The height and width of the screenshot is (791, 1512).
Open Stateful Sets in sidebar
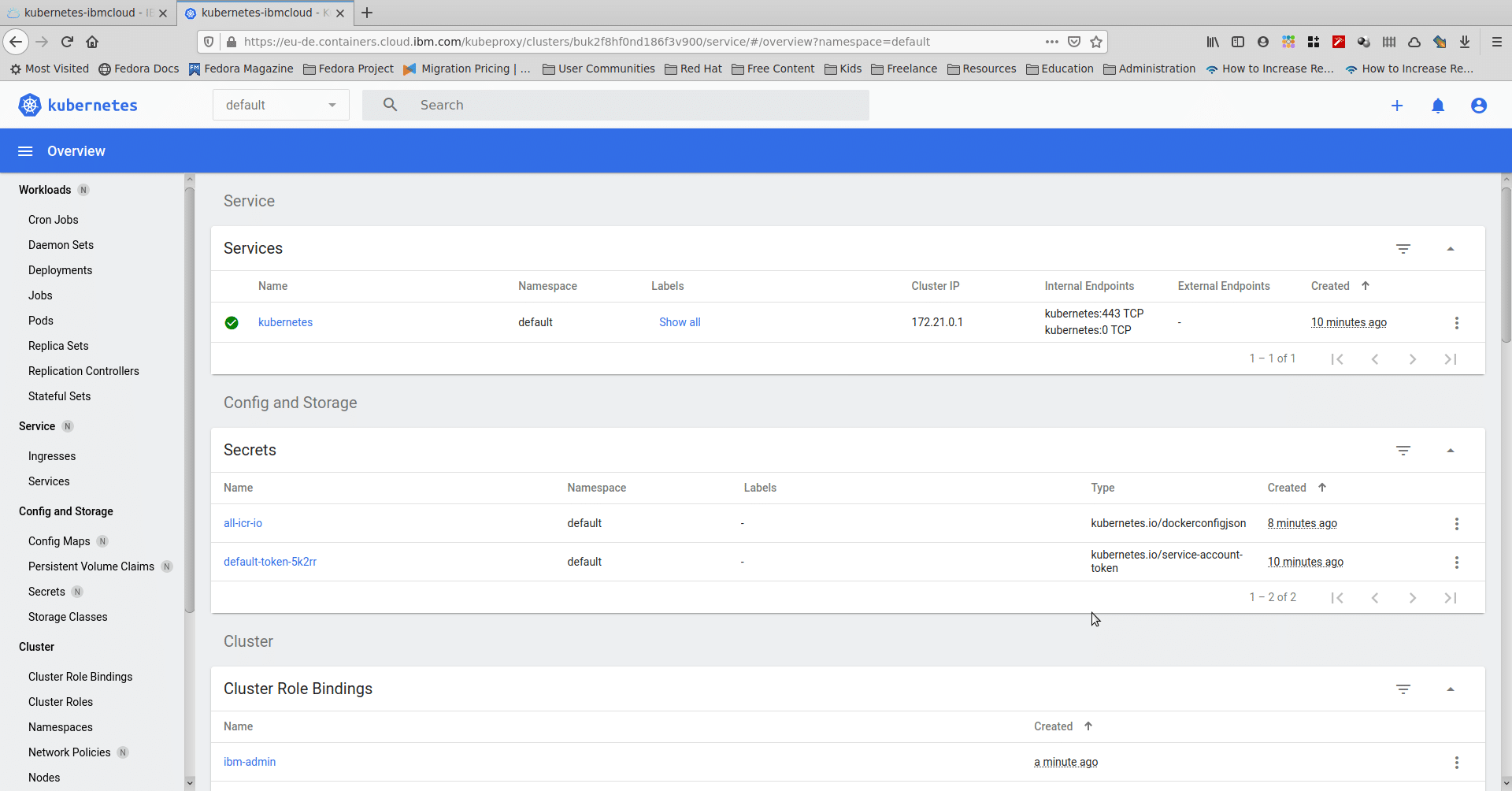click(59, 396)
